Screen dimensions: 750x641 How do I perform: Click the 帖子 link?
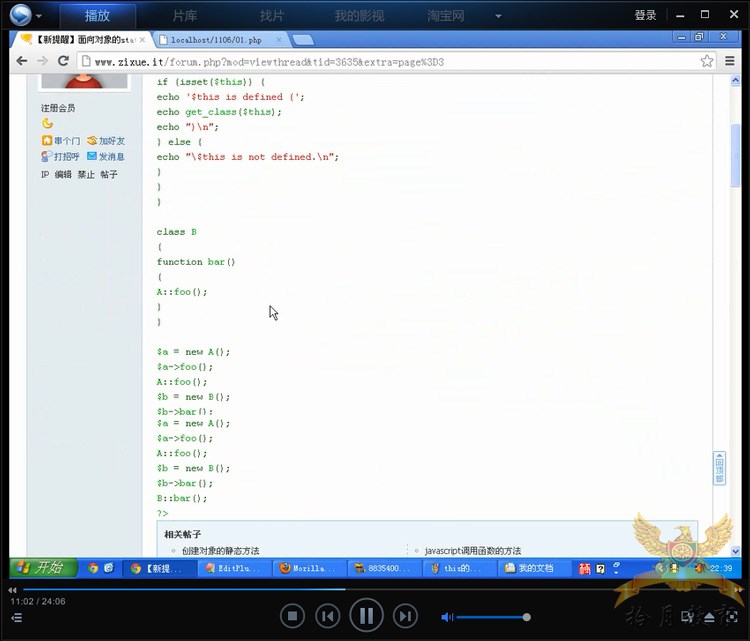point(109,175)
